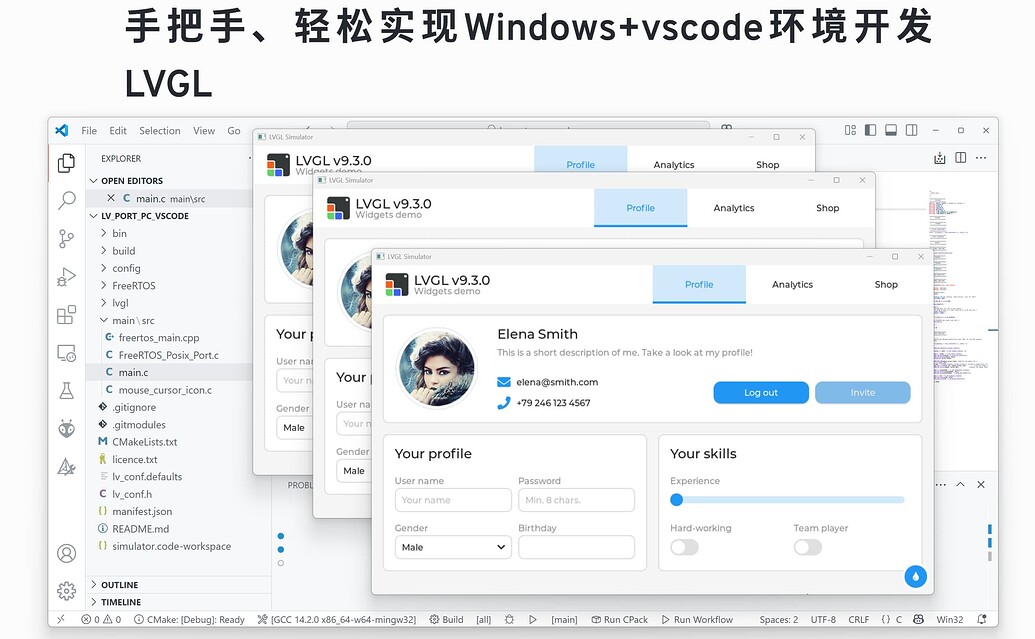The width and height of the screenshot is (1035, 639).
Task: Click the Password input field showing Min. 8 chars
Action: [x=577, y=499]
